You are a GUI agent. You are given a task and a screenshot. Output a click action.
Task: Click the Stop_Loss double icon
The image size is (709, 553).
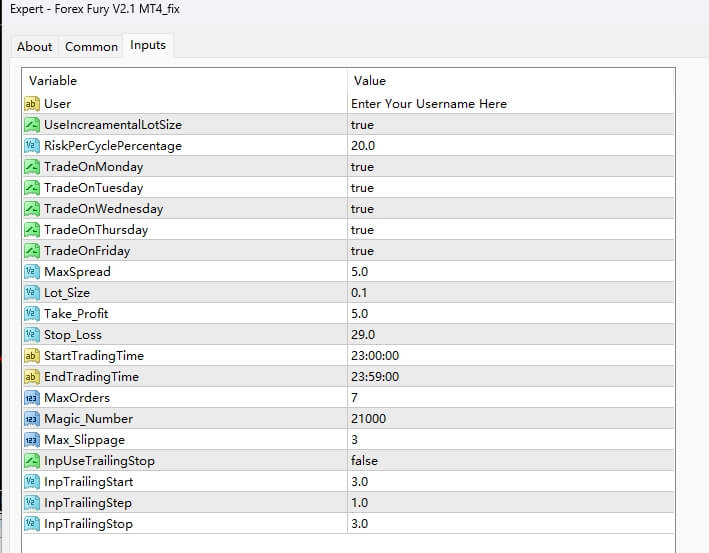coord(32,335)
